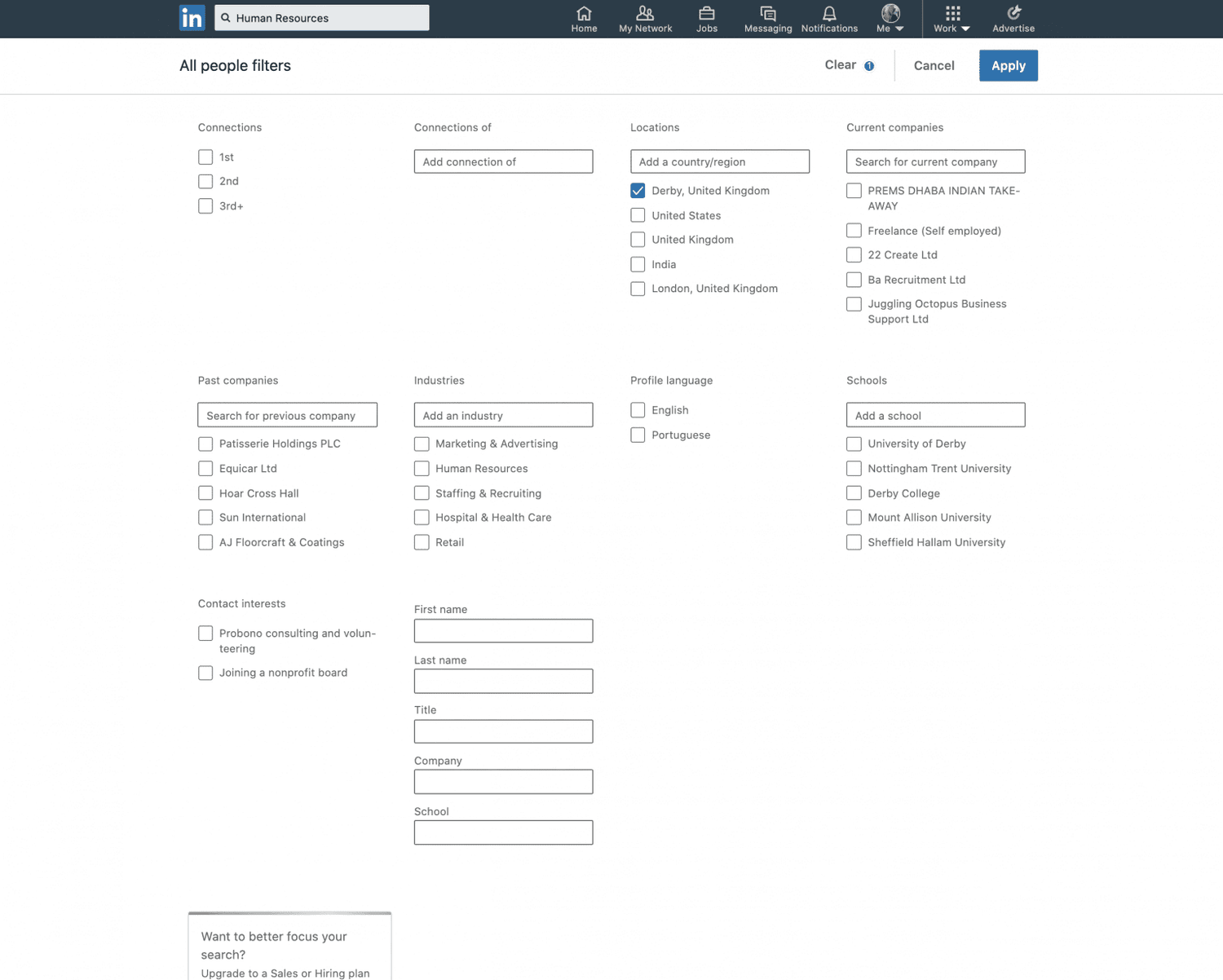Click the Advertise icon
The width and height of the screenshot is (1223, 980).
pyautogui.click(x=1013, y=13)
